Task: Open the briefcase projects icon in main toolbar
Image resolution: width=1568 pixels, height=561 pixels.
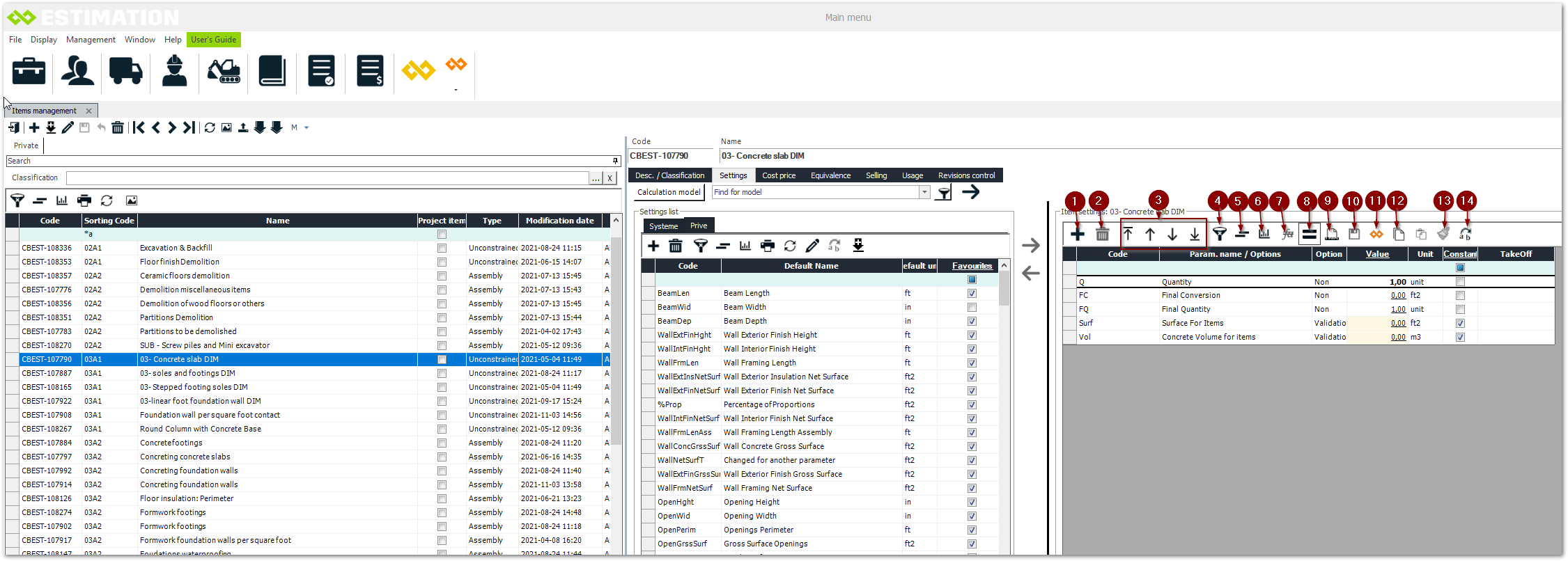Action: point(29,71)
